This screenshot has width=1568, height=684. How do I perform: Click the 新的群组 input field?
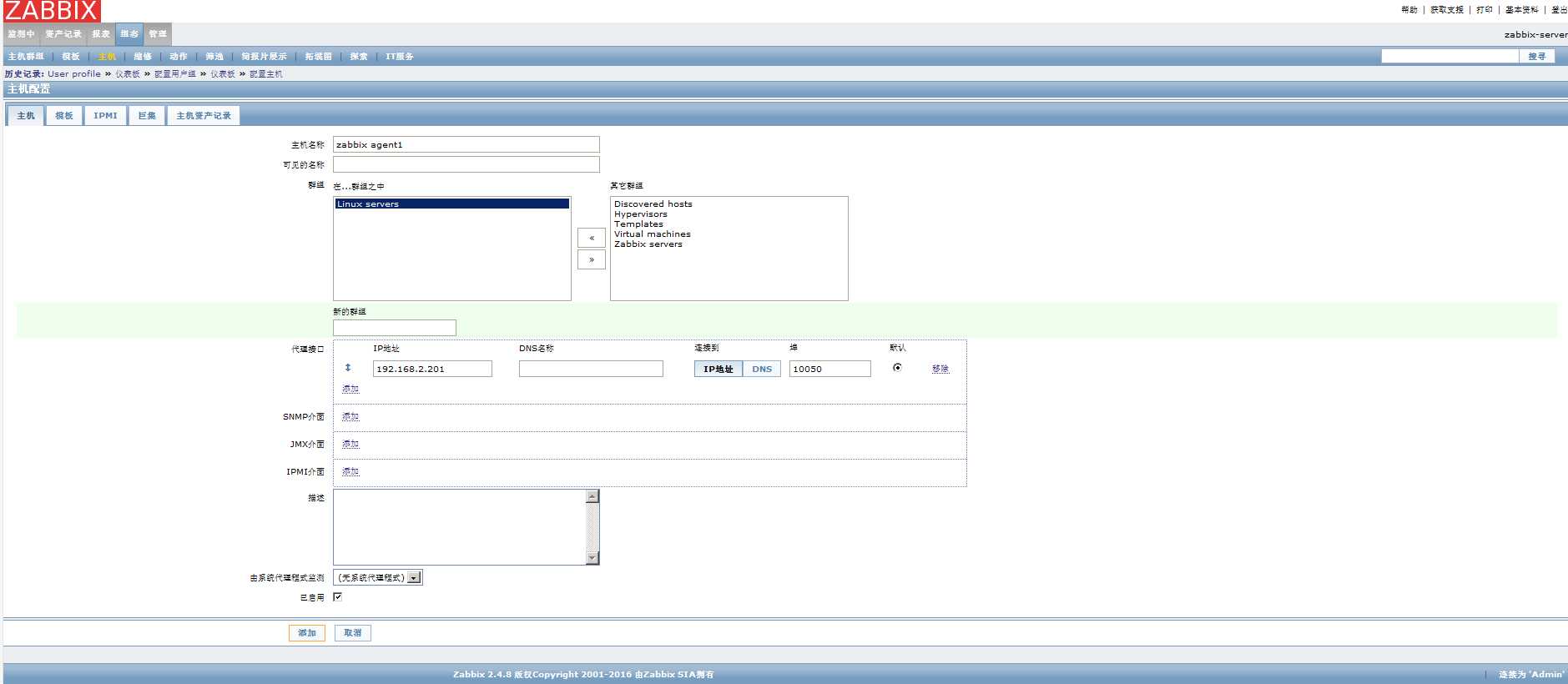(x=395, y=328)
